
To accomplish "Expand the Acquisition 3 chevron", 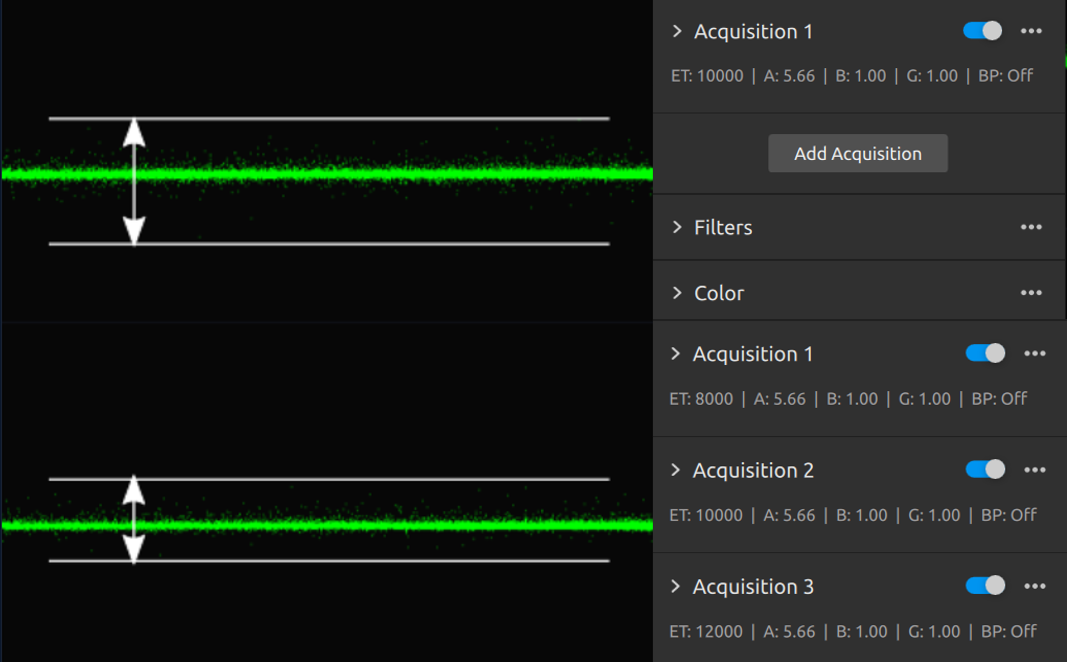I will tap(676, 586).
